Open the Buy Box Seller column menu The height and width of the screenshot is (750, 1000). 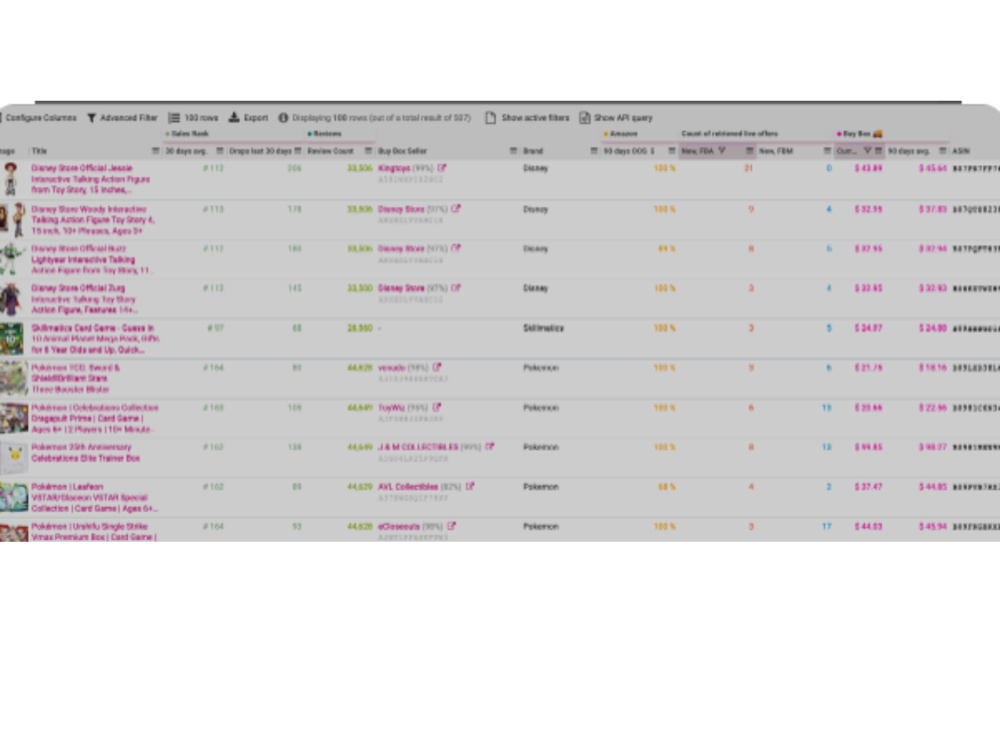513,151
